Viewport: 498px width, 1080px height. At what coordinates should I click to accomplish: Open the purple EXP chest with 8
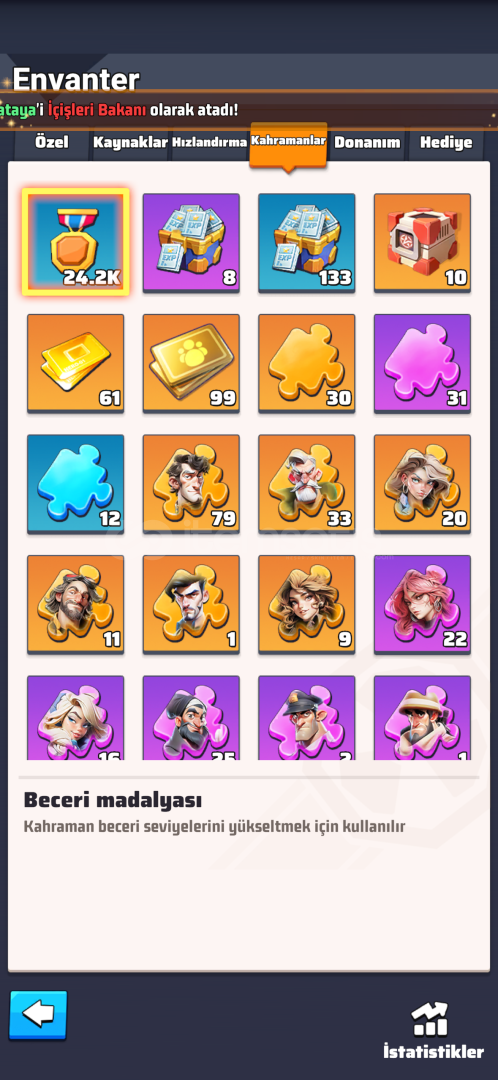(x=191, y=242)
